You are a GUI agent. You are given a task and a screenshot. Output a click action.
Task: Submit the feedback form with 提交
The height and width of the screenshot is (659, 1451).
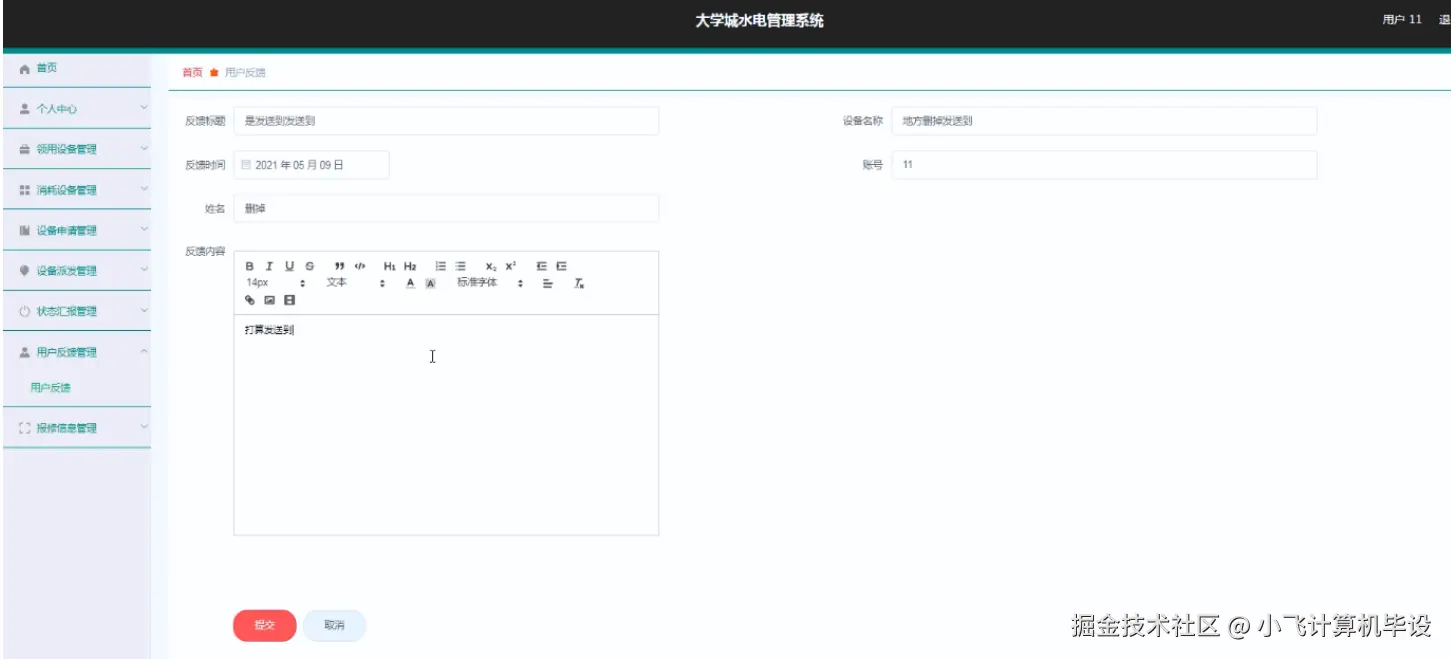[x=264, y=624]
